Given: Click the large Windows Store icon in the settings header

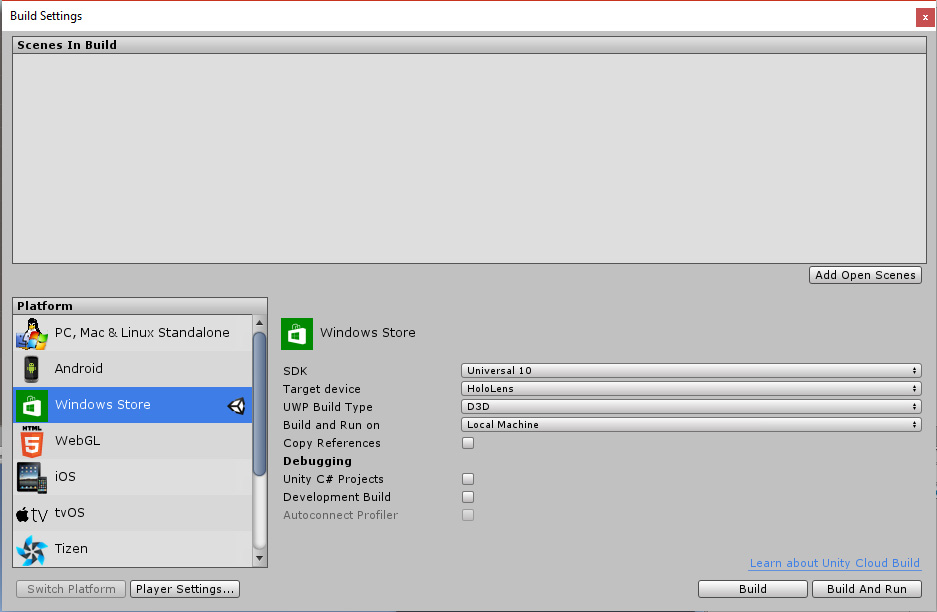Looking at the screenshot, I should [x=297, y=333].
